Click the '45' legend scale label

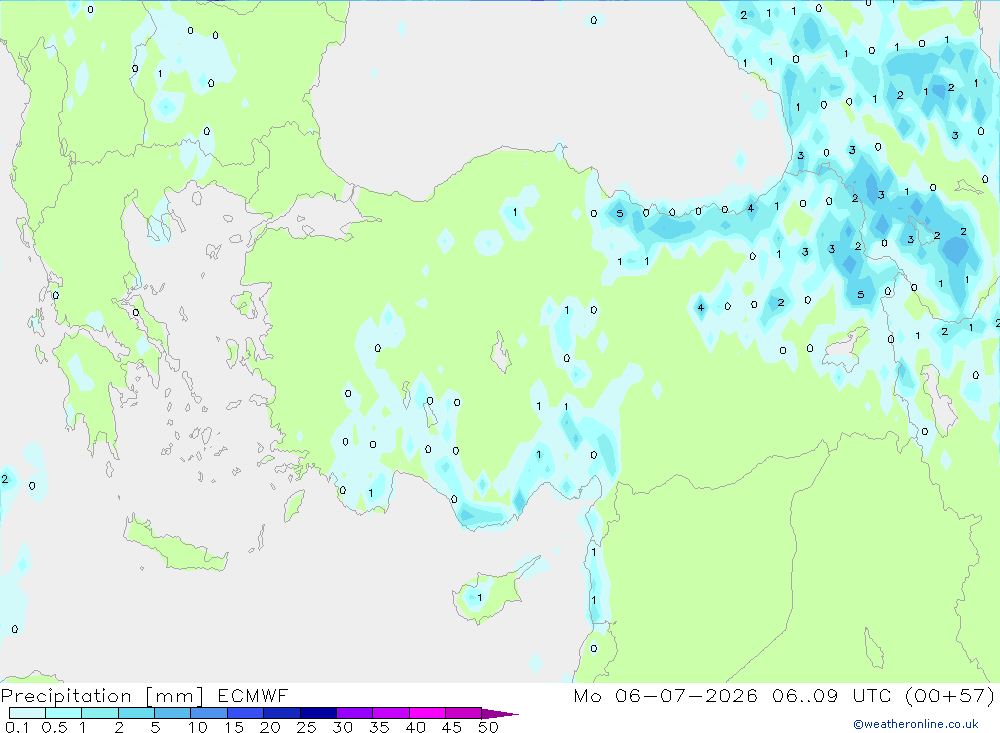point(452,727)
